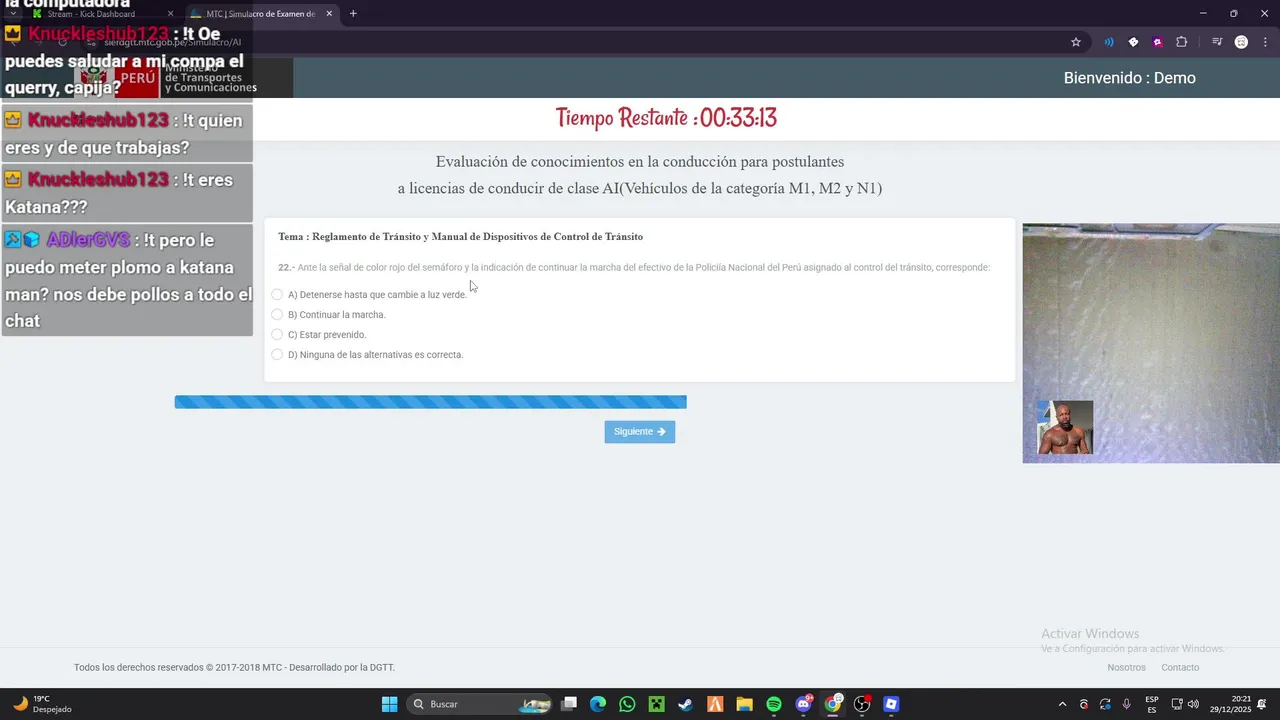The height and width of the screenshot is (720, 1280).
Task: Click the Todos los derechos reservados footer text
Action: point(234,668)
